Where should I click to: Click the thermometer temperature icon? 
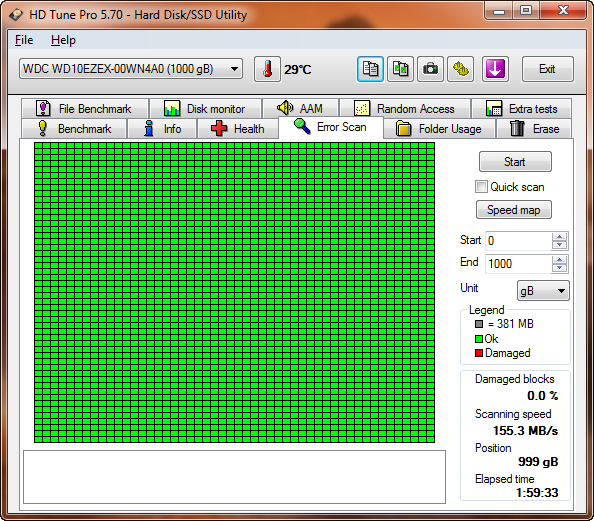point(267,69)
